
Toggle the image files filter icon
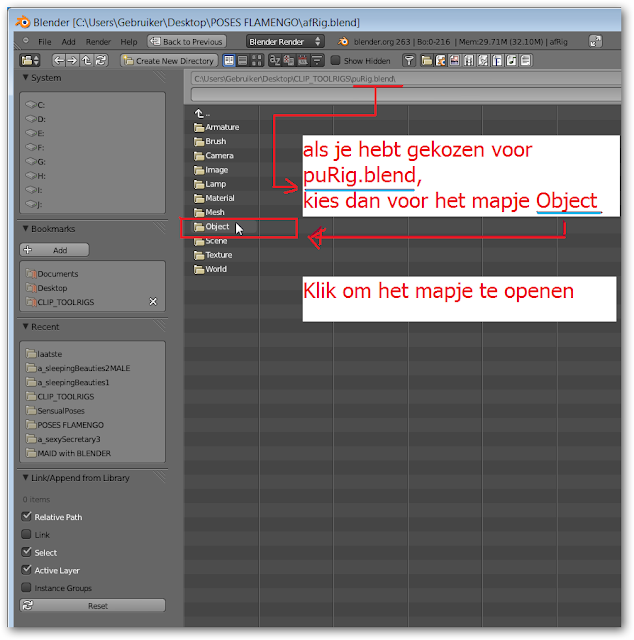click(454, 60)
